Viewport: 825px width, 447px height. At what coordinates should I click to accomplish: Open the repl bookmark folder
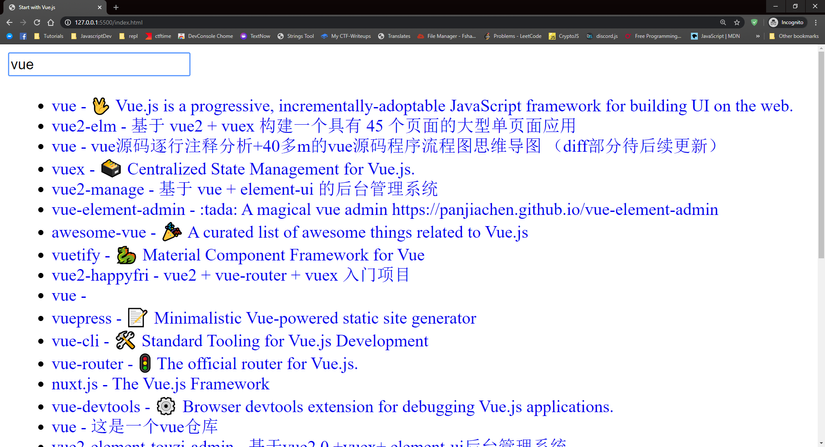[x=128, y=36]
